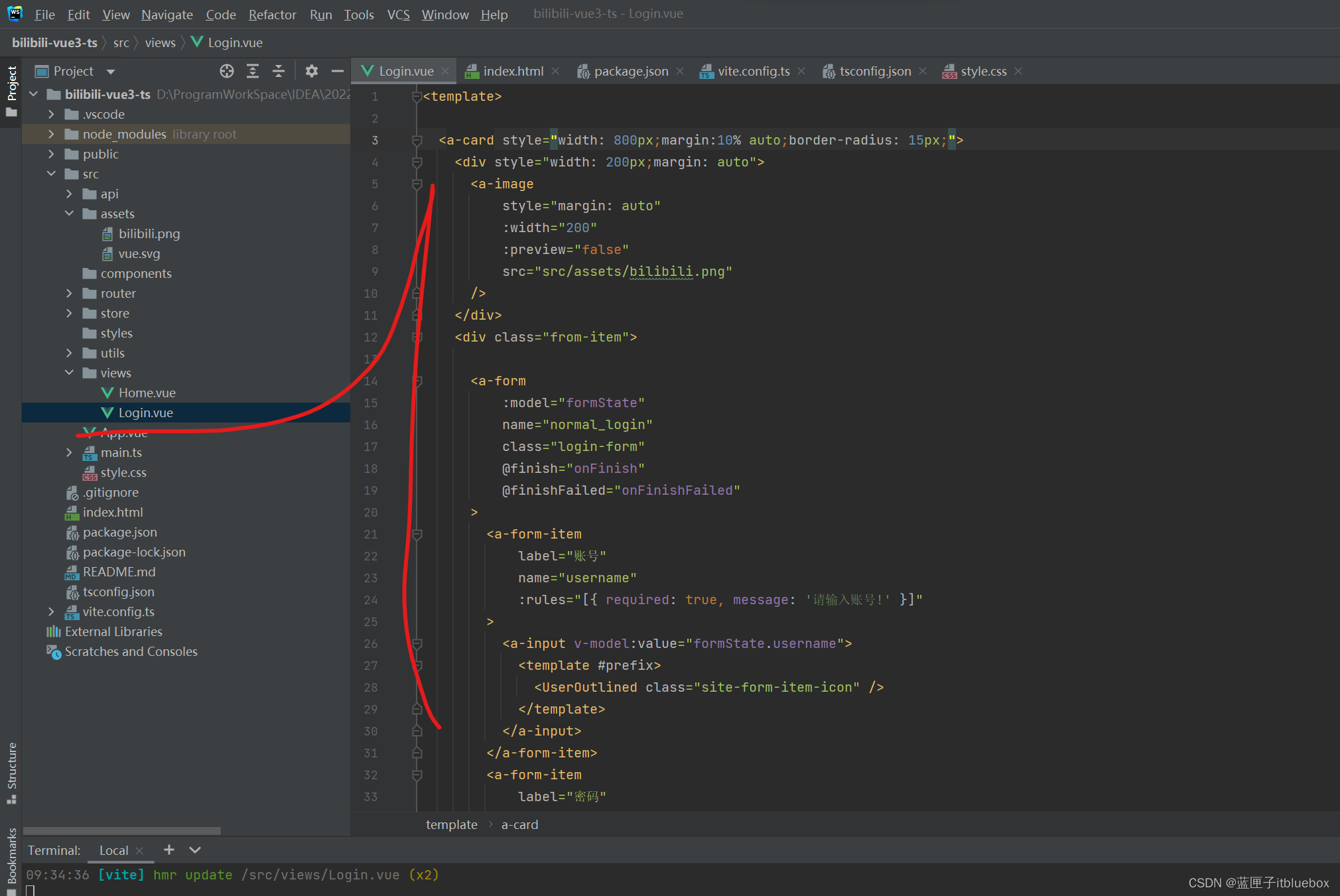Click the a-card breadcrumb in editor footer

(x=519, y=824)
